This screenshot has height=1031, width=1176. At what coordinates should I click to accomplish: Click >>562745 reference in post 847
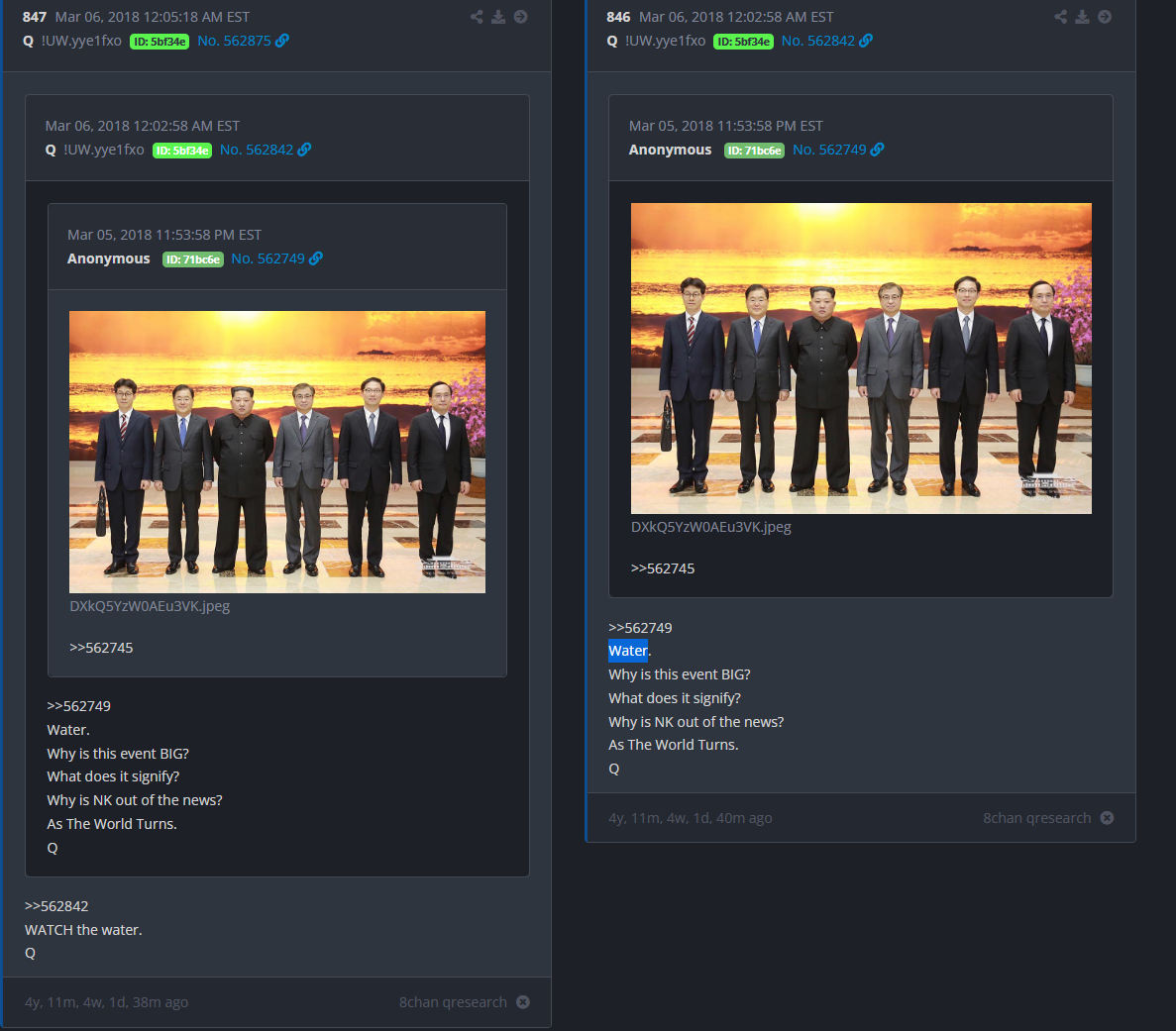(101, 647)
